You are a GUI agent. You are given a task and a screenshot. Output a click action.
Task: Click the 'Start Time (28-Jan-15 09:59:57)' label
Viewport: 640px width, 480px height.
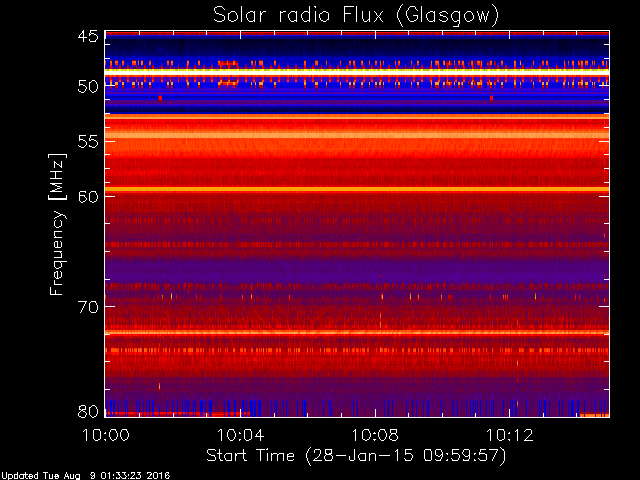pos(356,455)
